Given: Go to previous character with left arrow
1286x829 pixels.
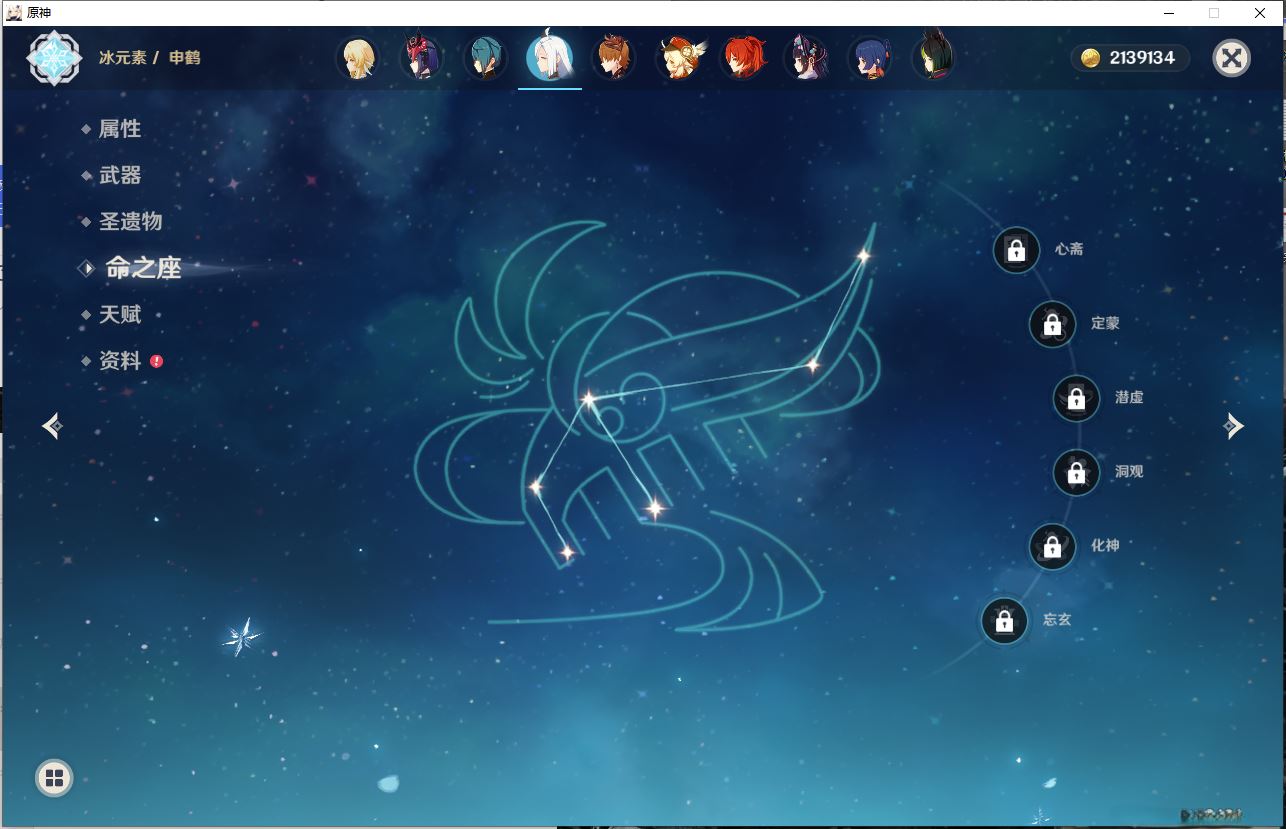Looking at the screenshot, I should tap(53, 426).
